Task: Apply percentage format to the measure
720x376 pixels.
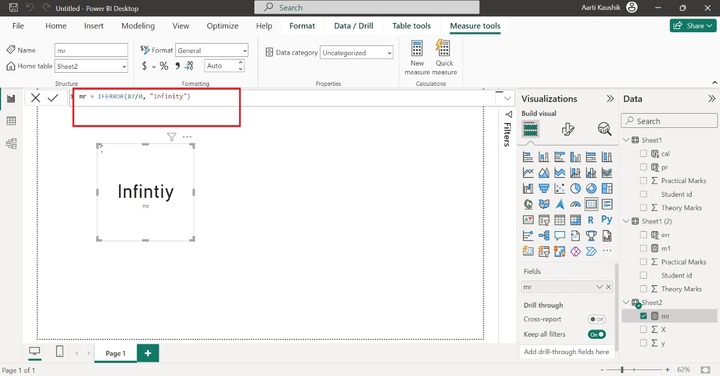Action: (164, 66)
